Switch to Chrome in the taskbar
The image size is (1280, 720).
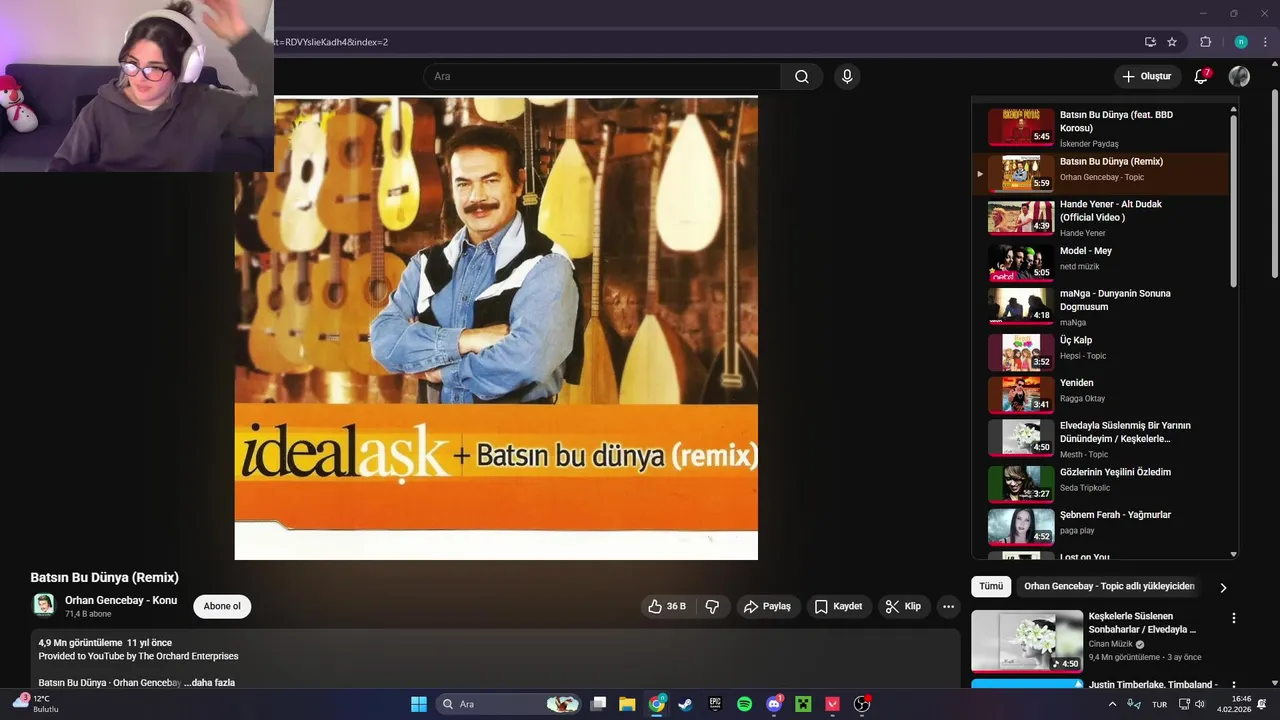coord(657,704)
